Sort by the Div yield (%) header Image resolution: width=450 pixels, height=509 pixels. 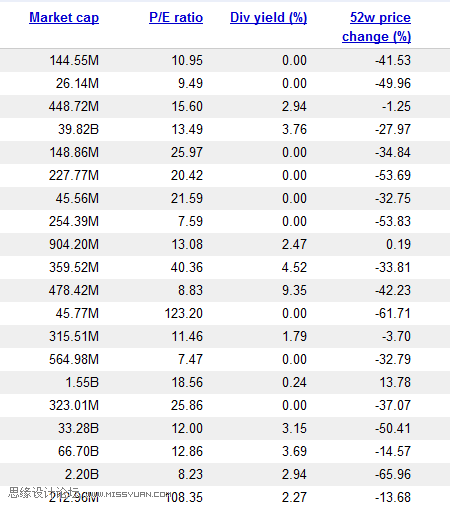tap(268, 17)
